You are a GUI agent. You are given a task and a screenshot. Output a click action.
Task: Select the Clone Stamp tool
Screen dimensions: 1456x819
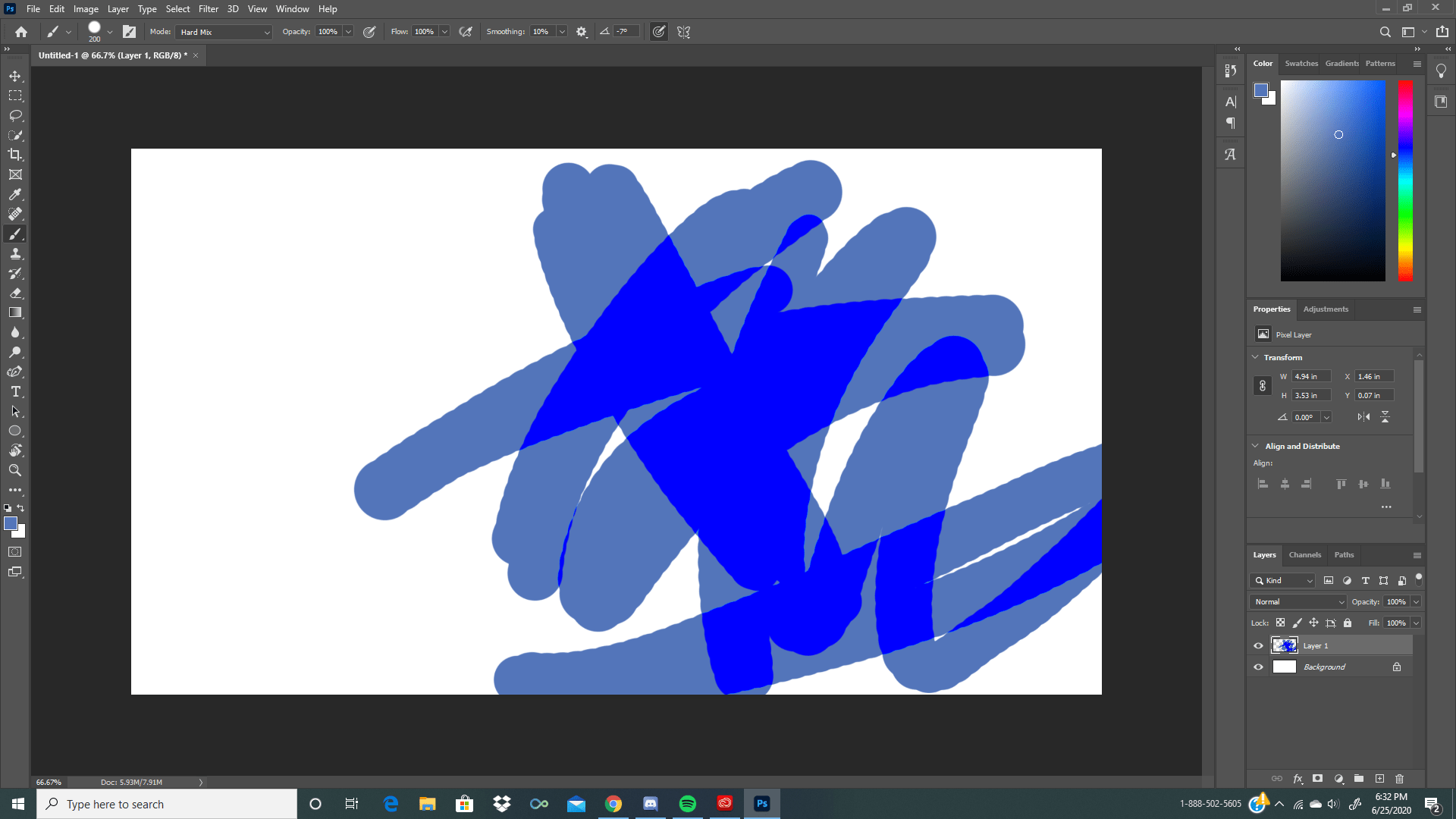(x=15, y=253)
